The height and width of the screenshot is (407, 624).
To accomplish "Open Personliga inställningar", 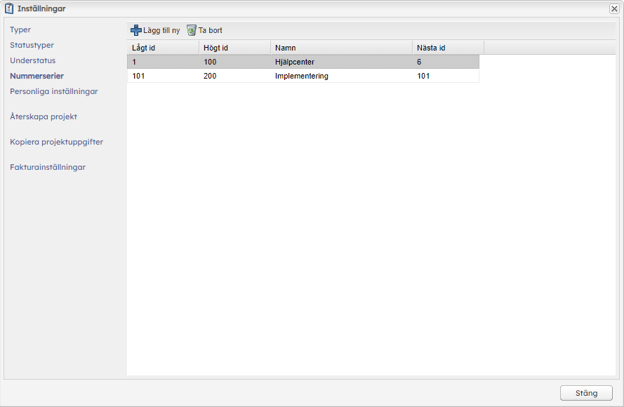I will click(x=54, y=91).
